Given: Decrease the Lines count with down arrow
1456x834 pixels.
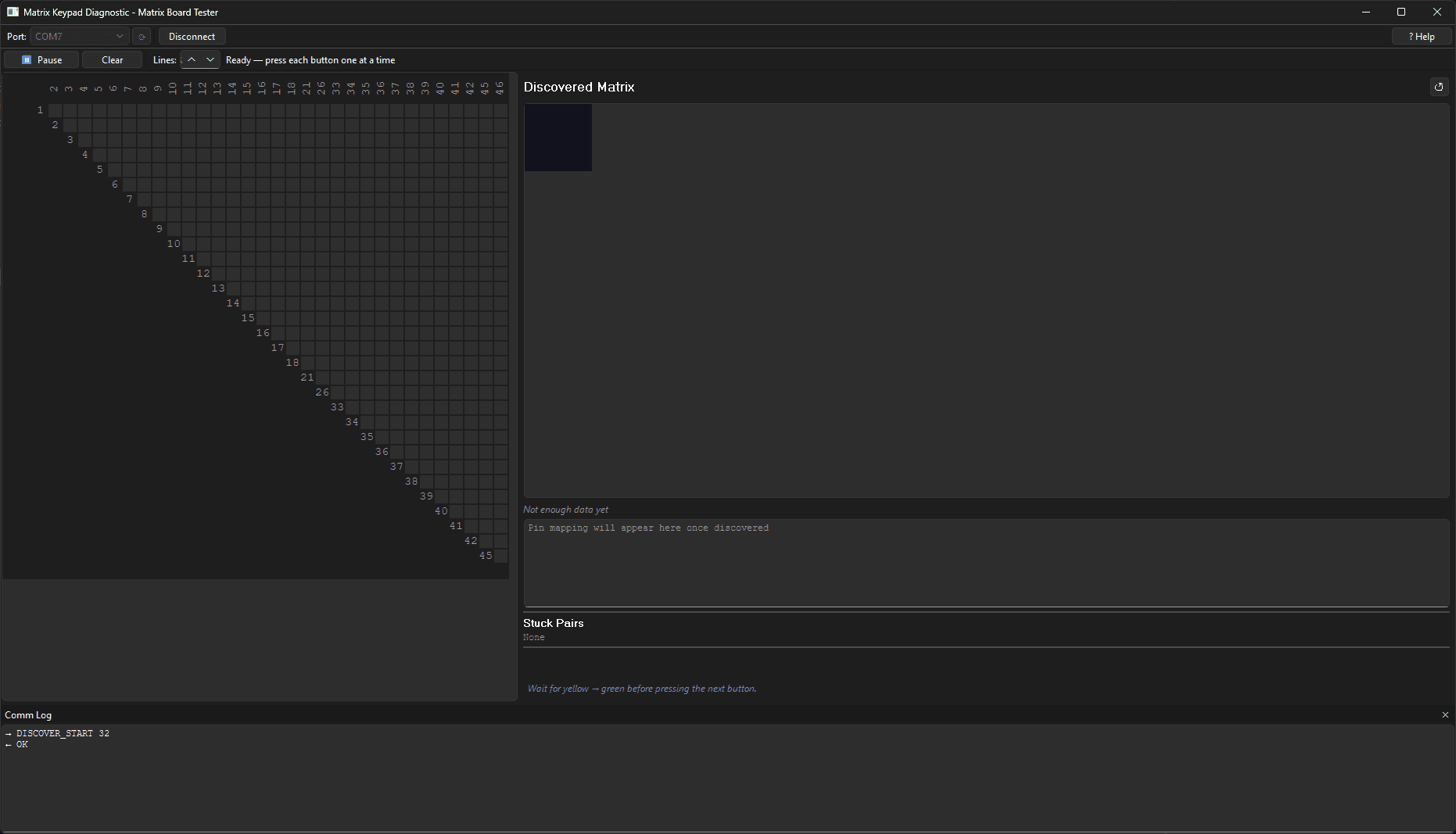Looking at the screenshot, I should click(x=210, y=60).
